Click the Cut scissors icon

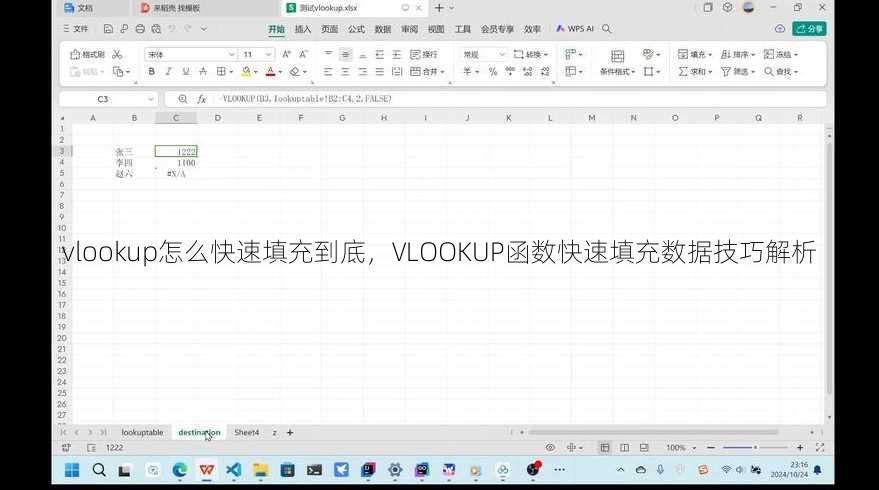(117, 54)
